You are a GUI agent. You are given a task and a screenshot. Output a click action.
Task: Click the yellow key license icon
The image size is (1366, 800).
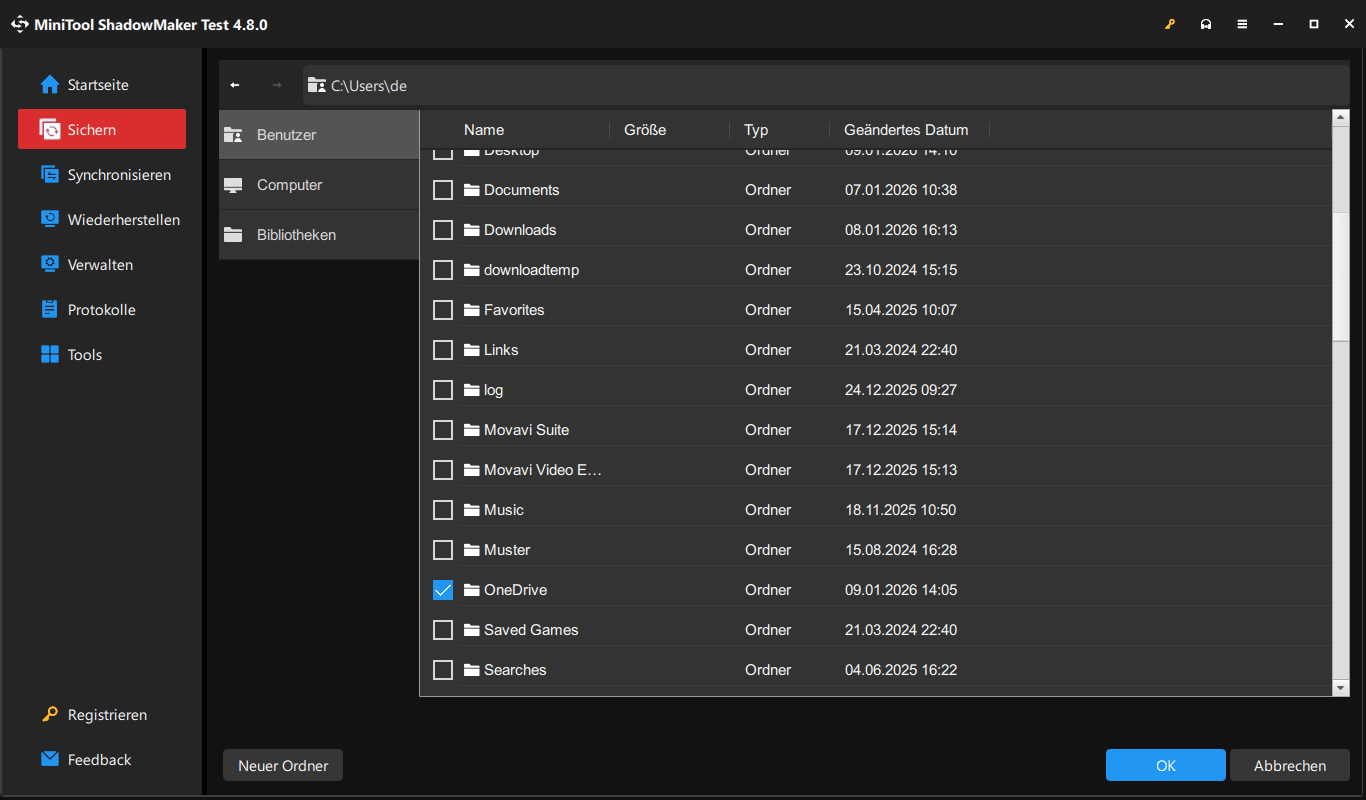(x=1170, y=23)
